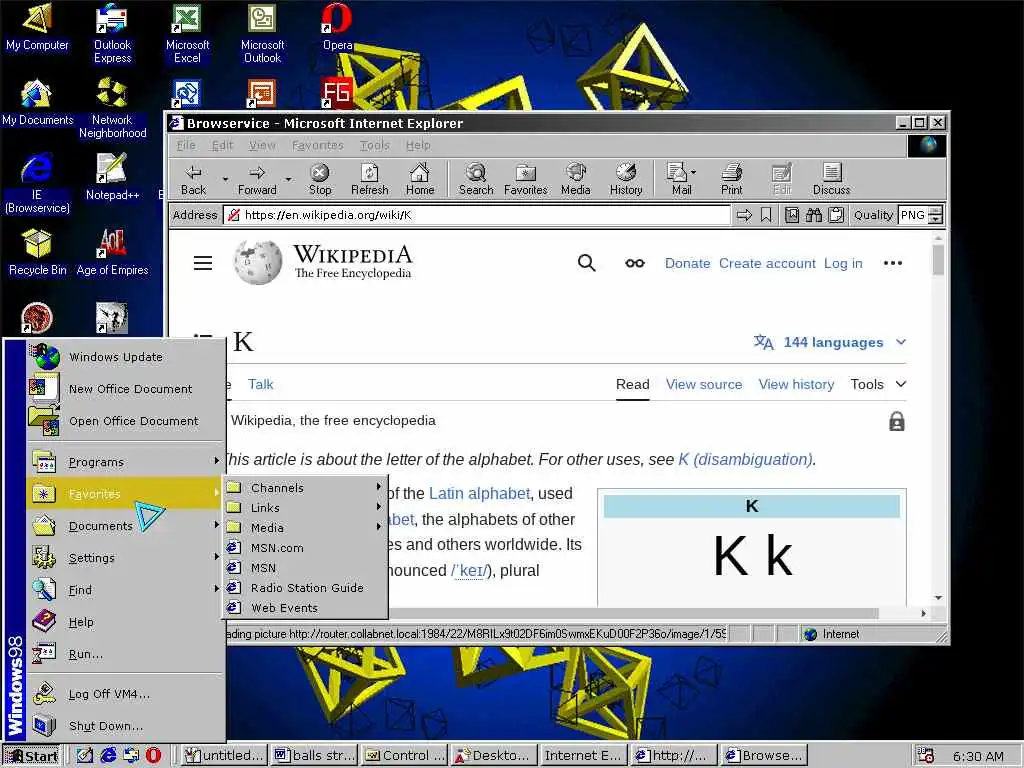Open the Search pane from toolbar

[476, 179]
